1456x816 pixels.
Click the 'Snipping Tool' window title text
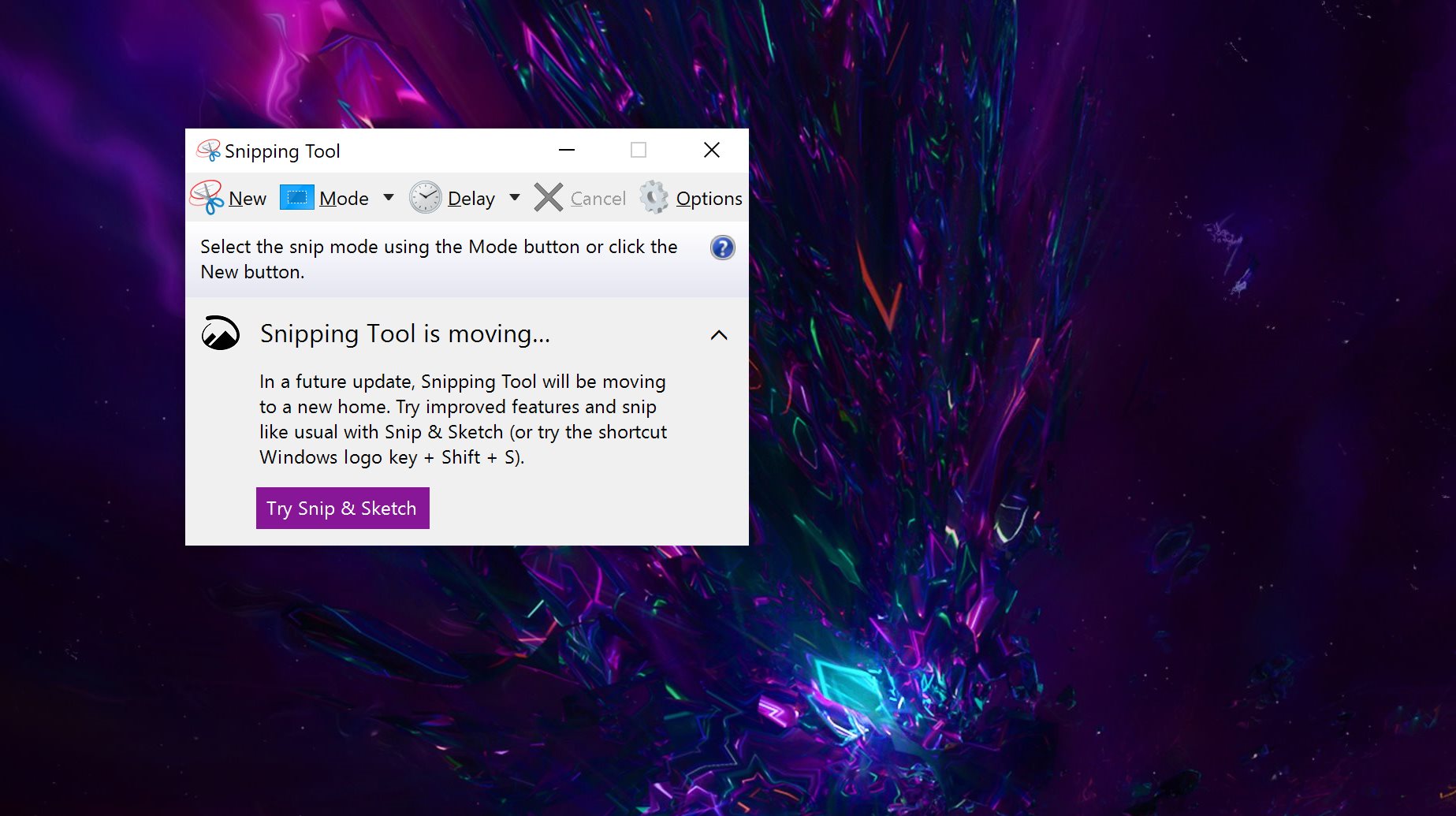(x=282, y=151)
